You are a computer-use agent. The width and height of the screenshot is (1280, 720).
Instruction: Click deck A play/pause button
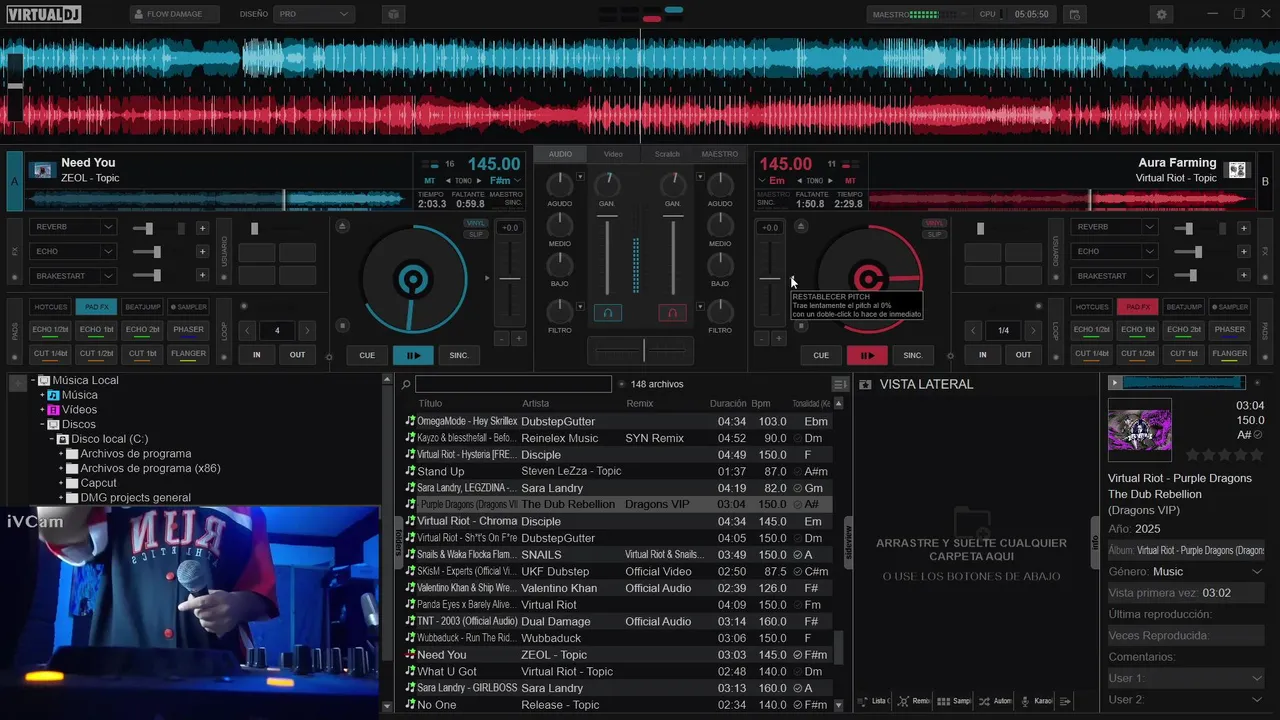[413, 355]
